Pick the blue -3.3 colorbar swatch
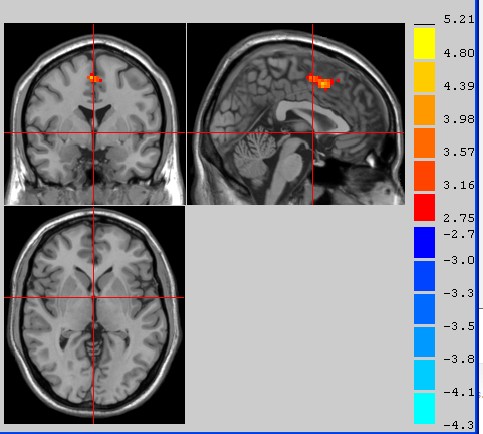The height and width of the screenshot is (434, 483). tap(424, 309)
